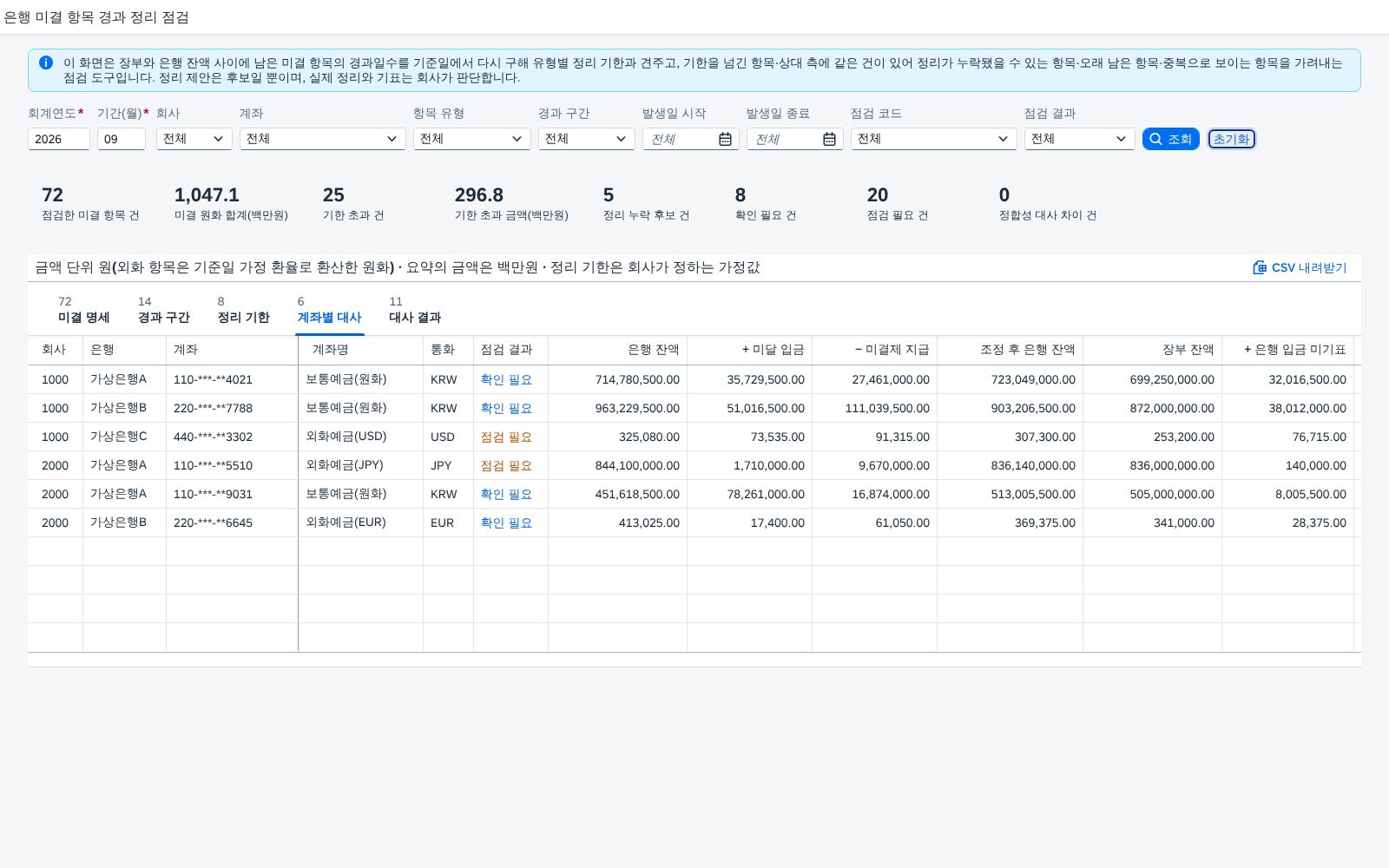Open 확인 필요 link in the EUR row
The height and width of the screenshot is (868, 1389).
(506, 523)
